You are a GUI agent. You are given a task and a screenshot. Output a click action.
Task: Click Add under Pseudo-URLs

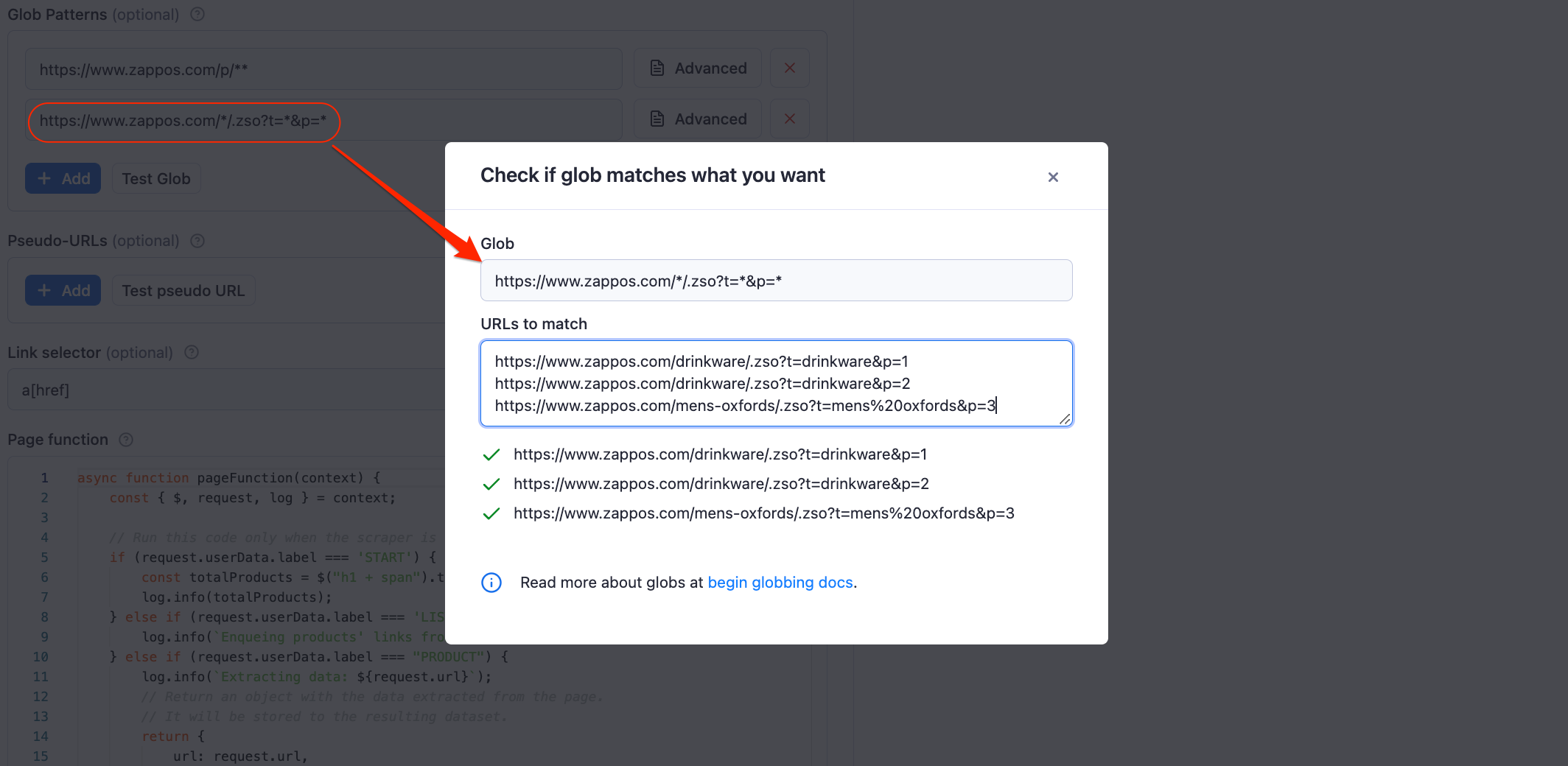62,289
